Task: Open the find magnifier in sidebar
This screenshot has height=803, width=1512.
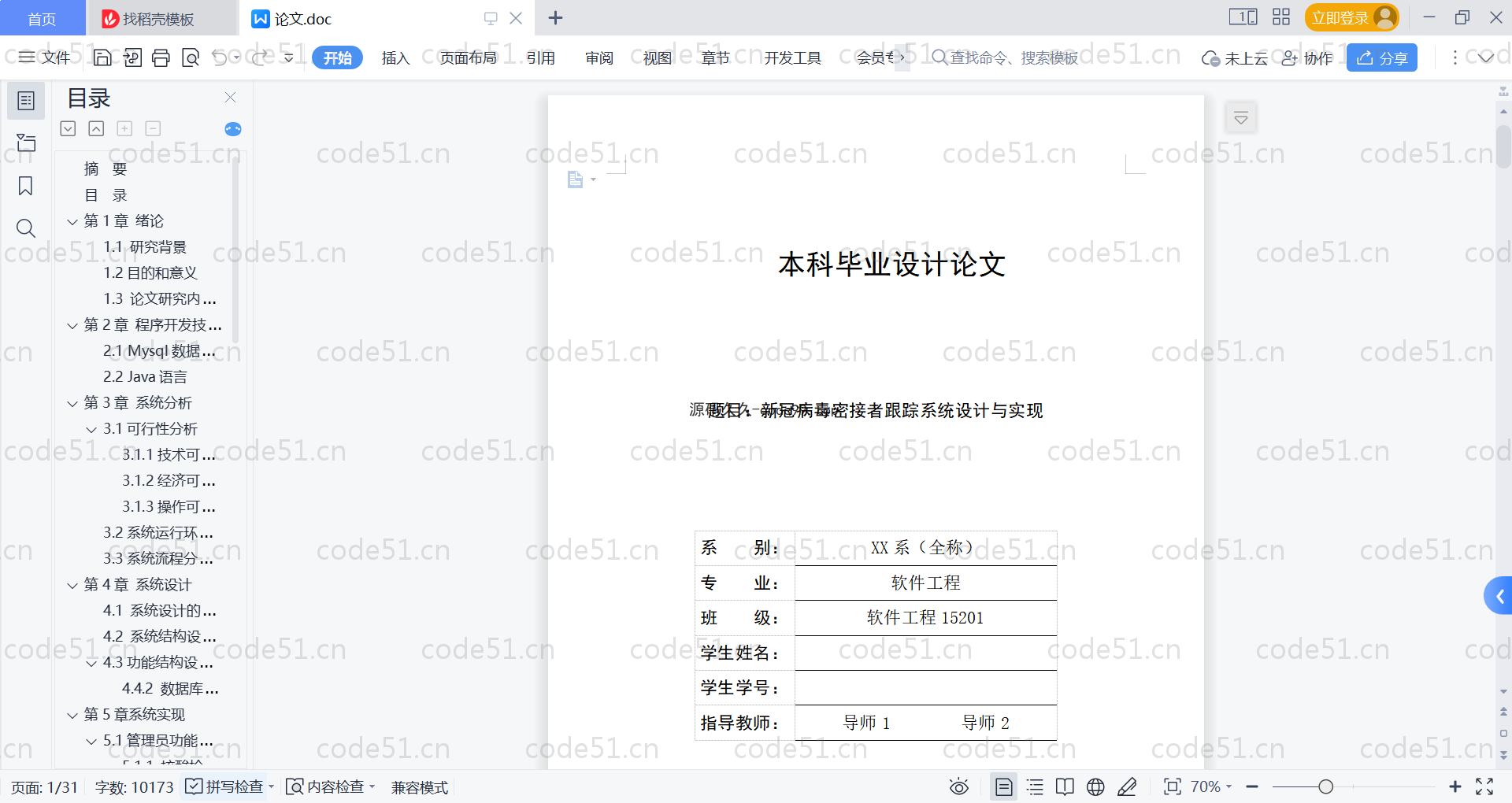Action: [x=26, y=228]
